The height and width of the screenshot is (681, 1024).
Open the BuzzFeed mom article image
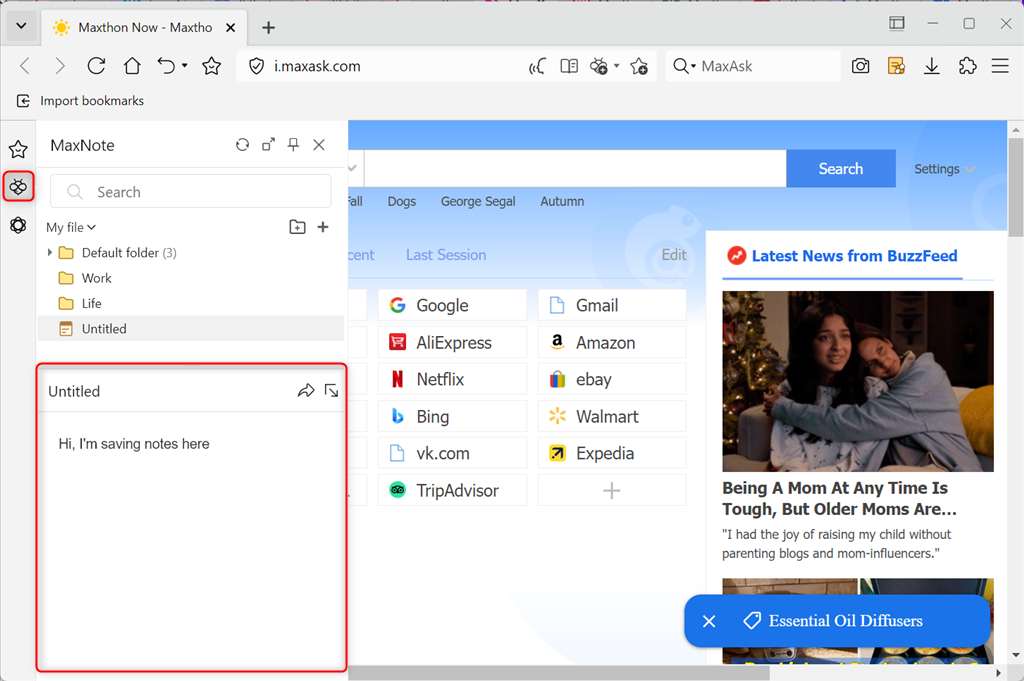pos(857,381)
